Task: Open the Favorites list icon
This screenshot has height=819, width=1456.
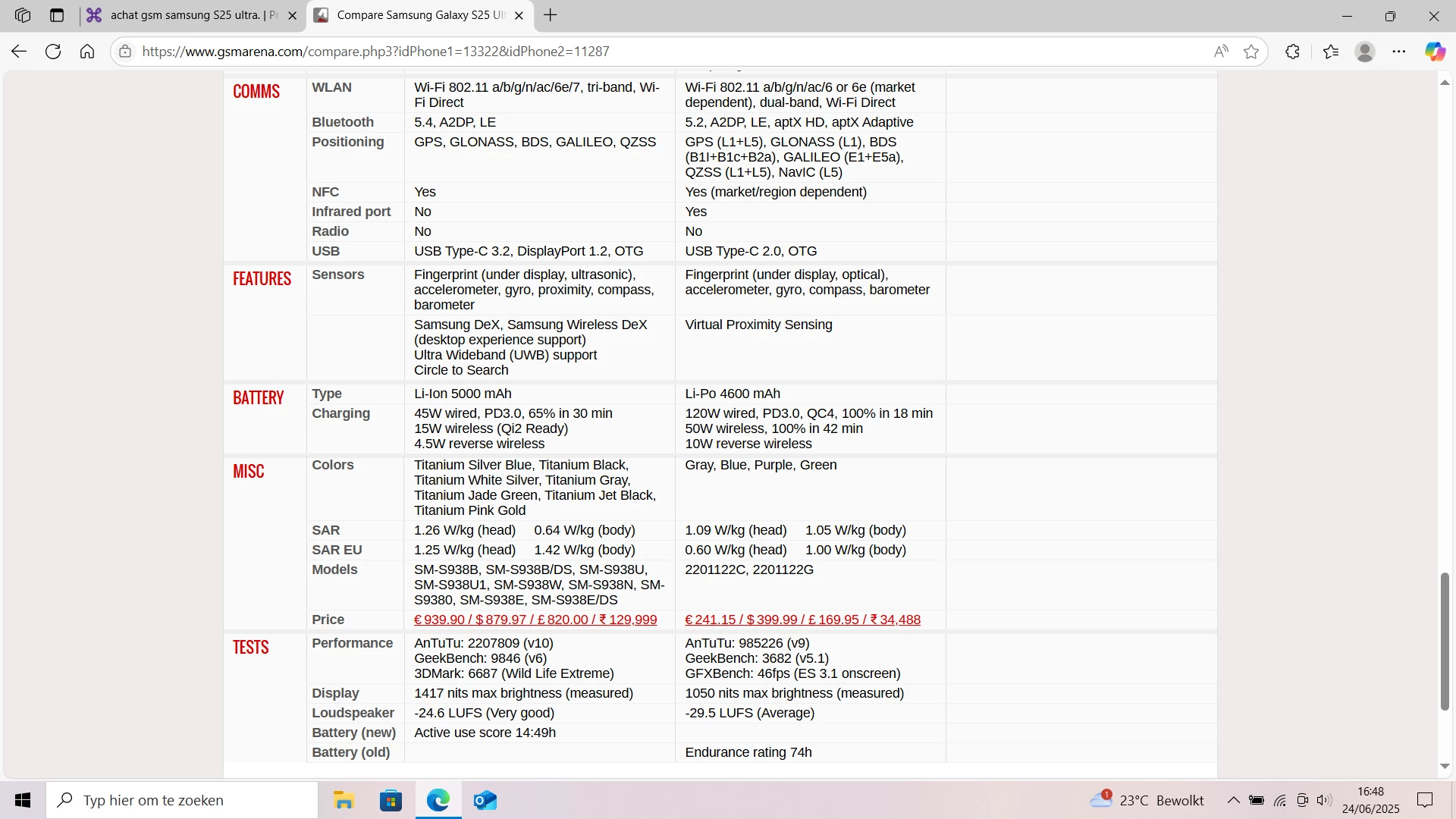Action: pos(1331,52)
